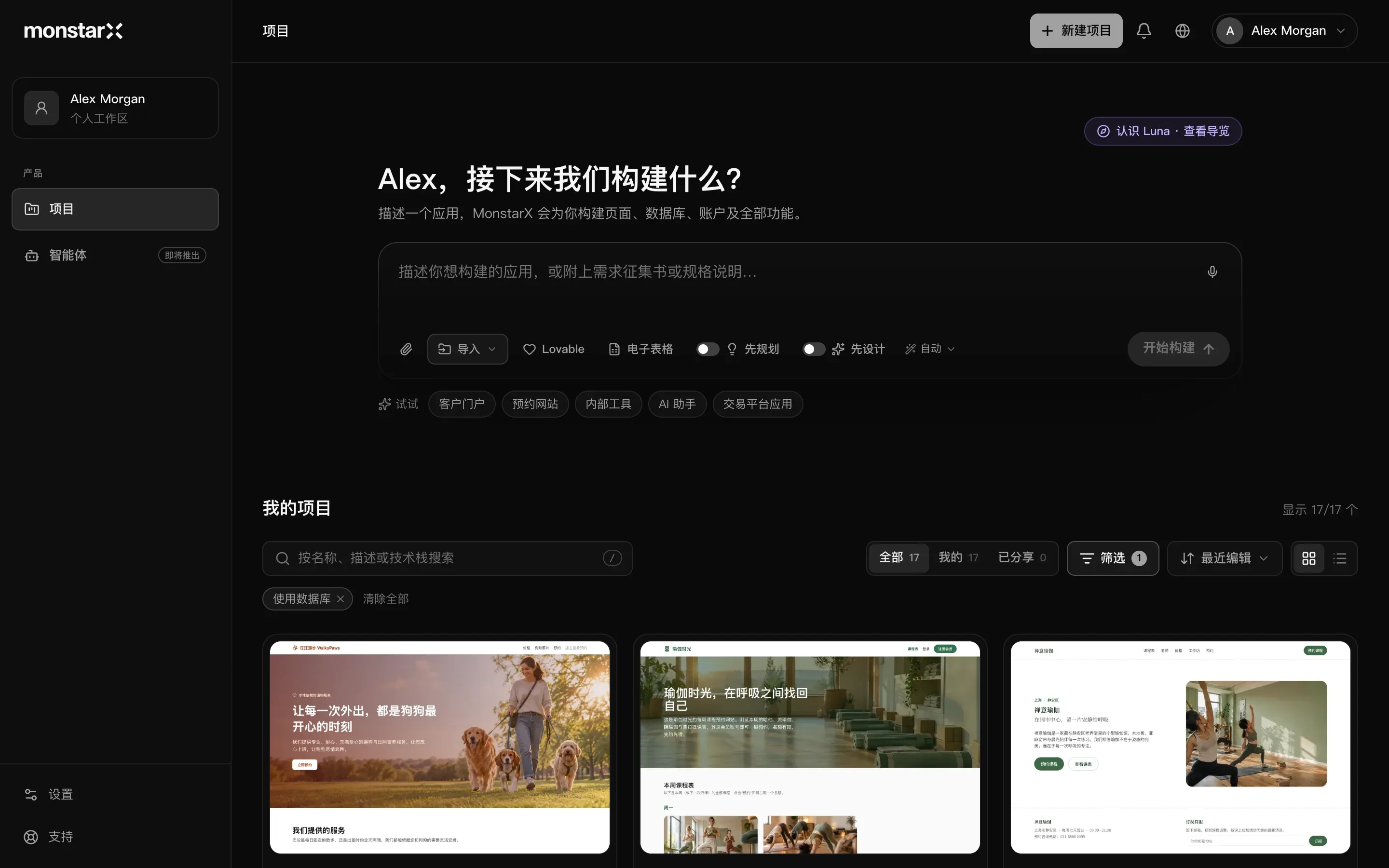Remove the 使用数据库 filter chip
The width and height of the screenshot is (1389, 868).
340,599
